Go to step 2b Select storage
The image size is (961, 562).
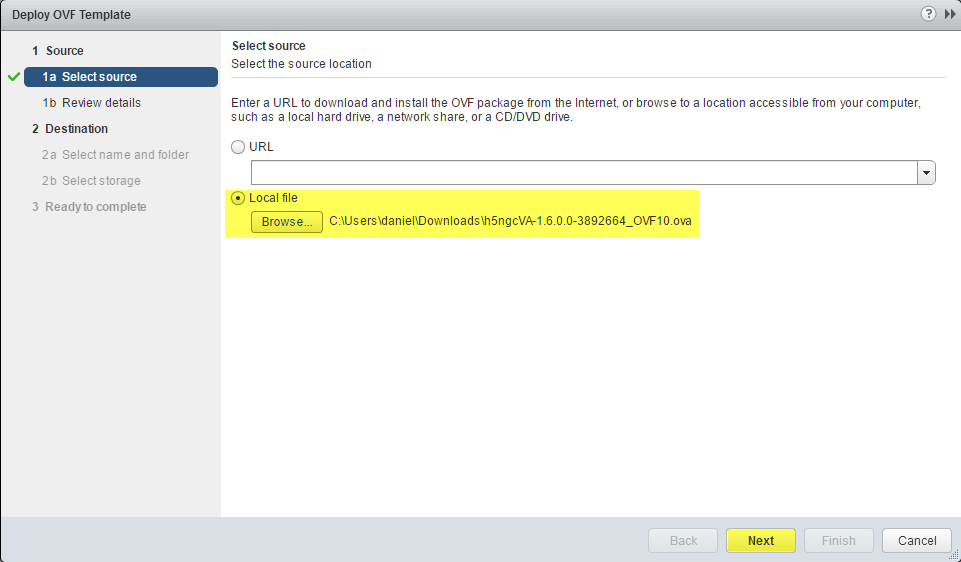(91, 181)
